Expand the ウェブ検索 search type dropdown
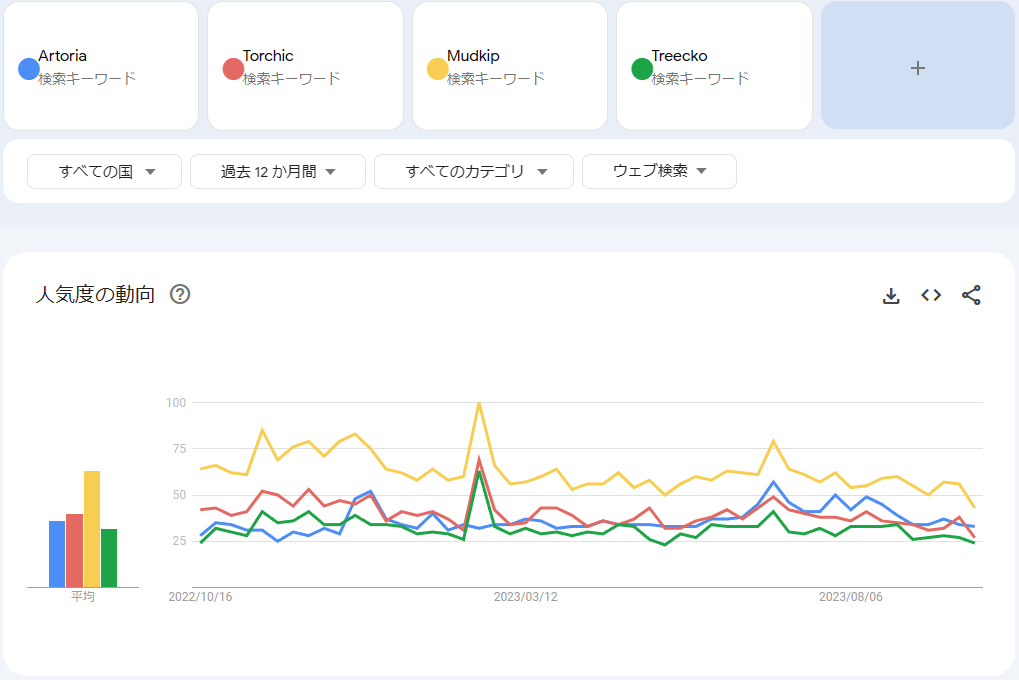1019x680 pixels. 659,171
